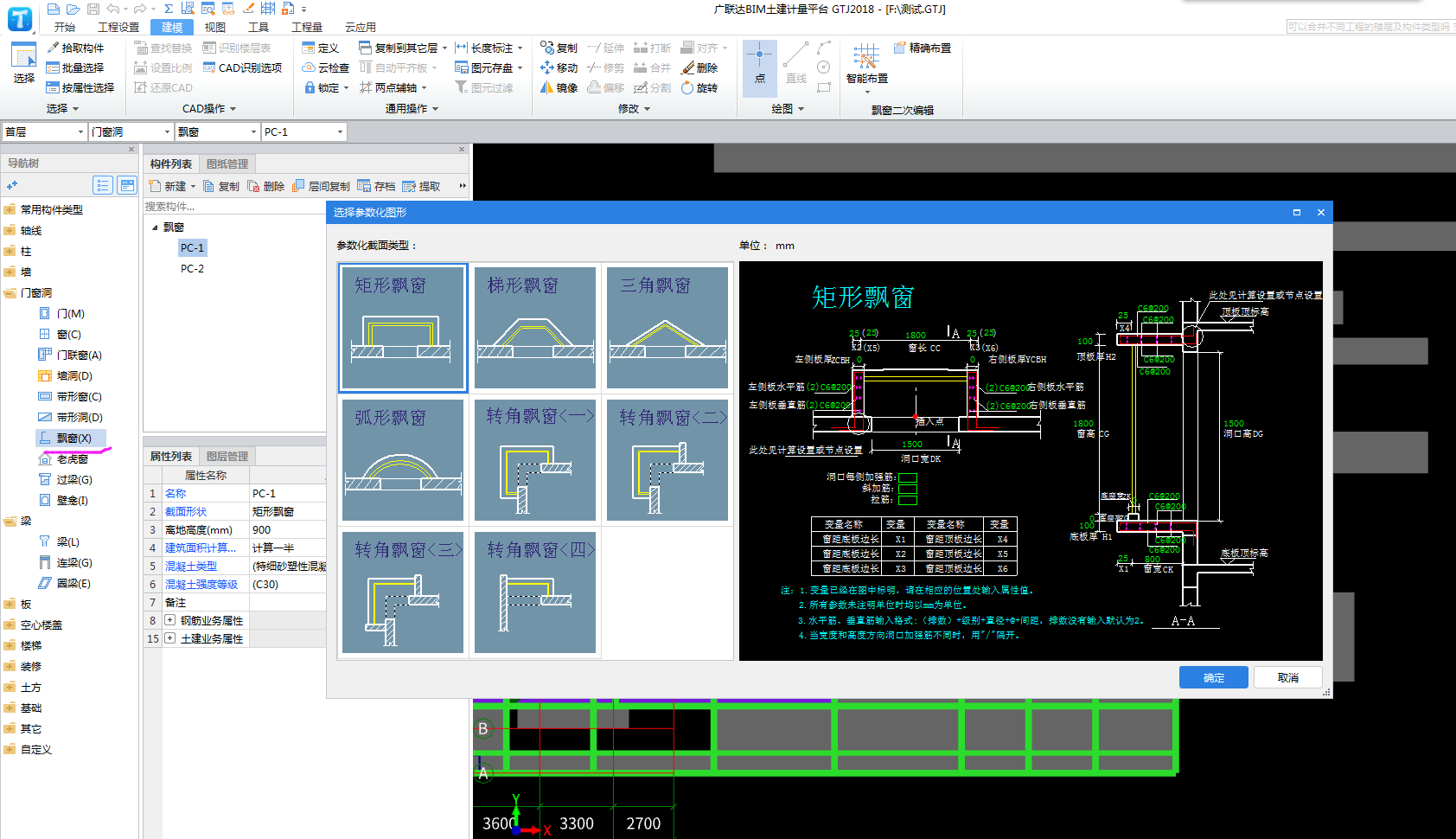Select the 三角飘窗 section thumbnail
Image resolution: width=1456 pixels, height=839 pixels.
[x=667, y=328]
